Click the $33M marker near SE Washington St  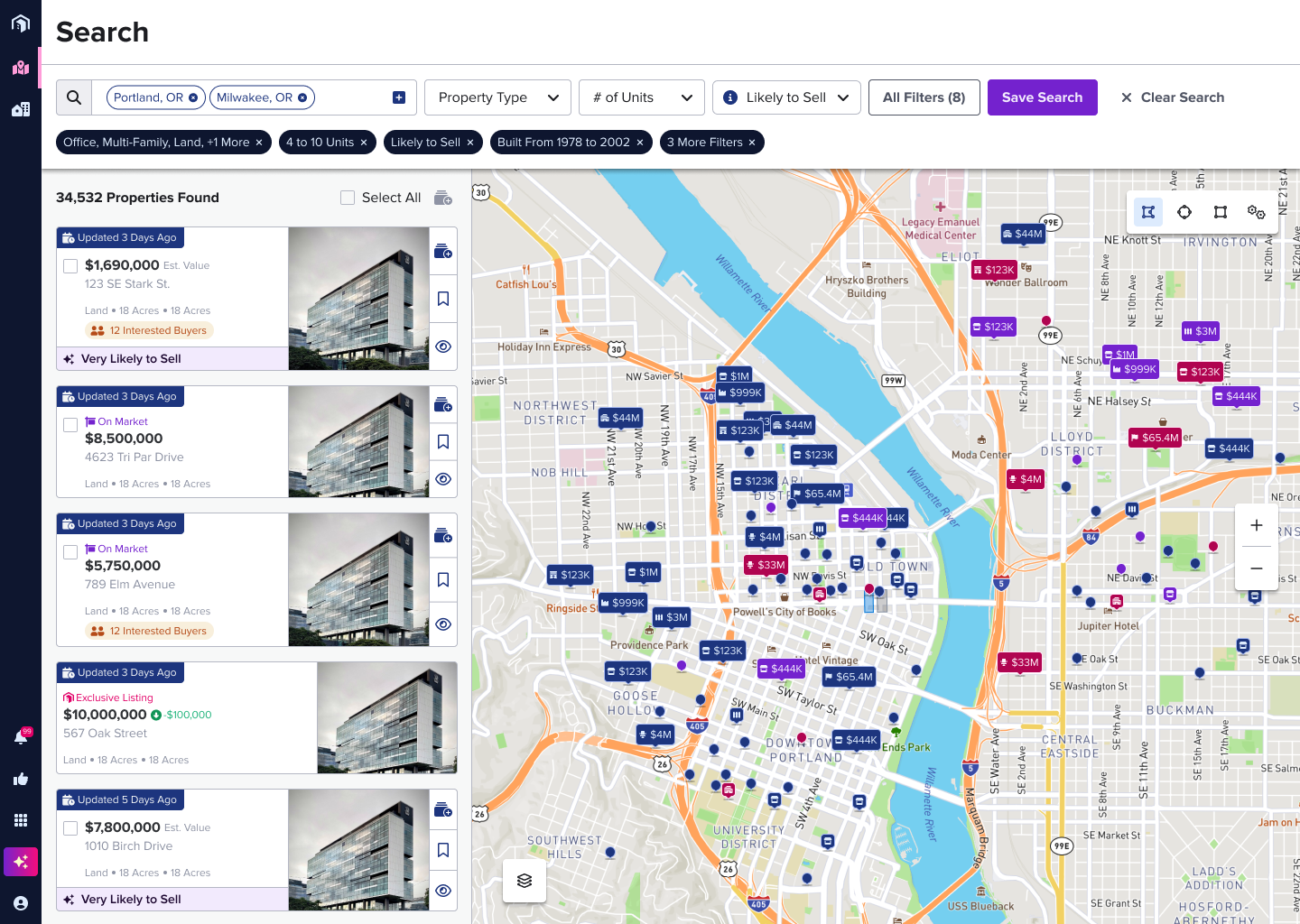(x=1018, y=662)
